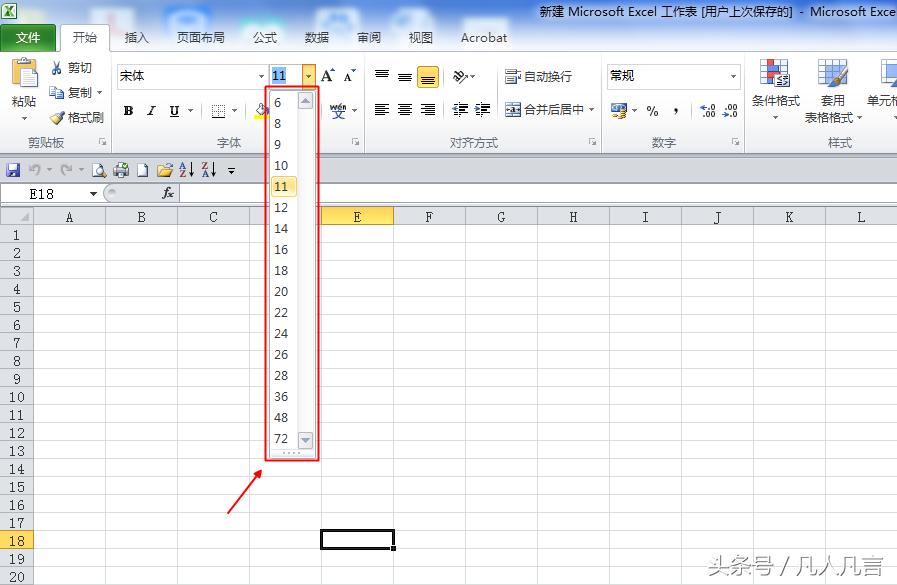Toggle align text right
Viewport: 897px width, 585px height.
(x=428, y=110)
